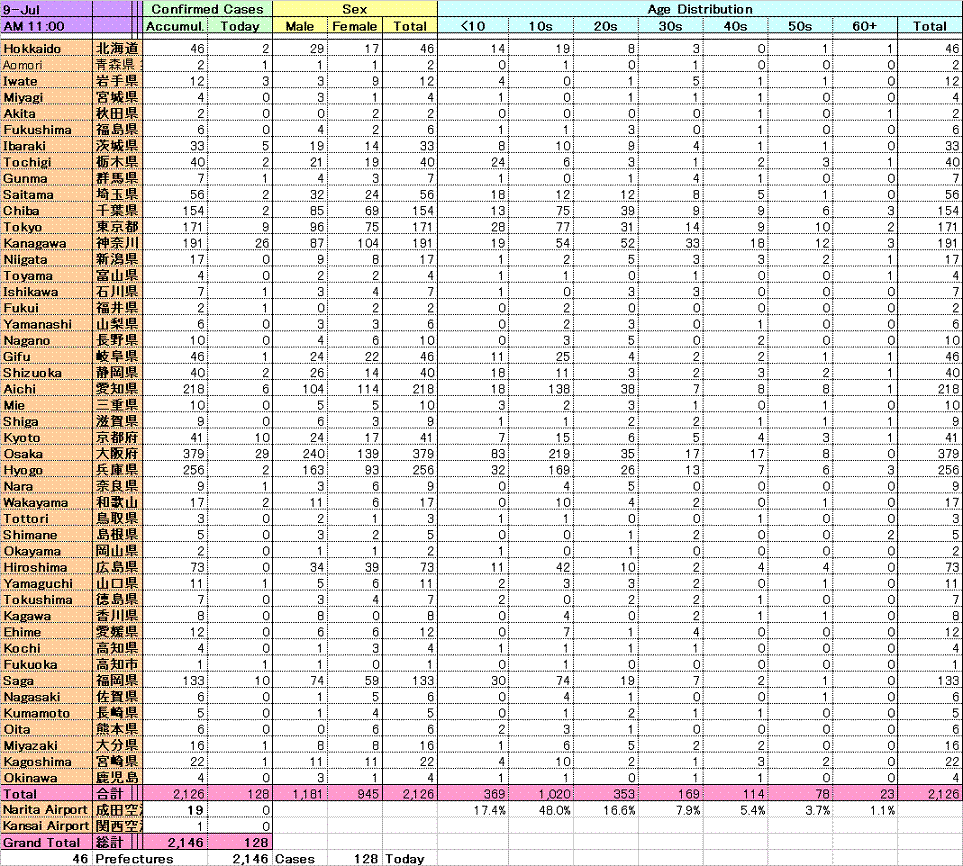Click the "Prefectures" summary label at bottom
Screen dimensions: 963x866
coord(134,859)
